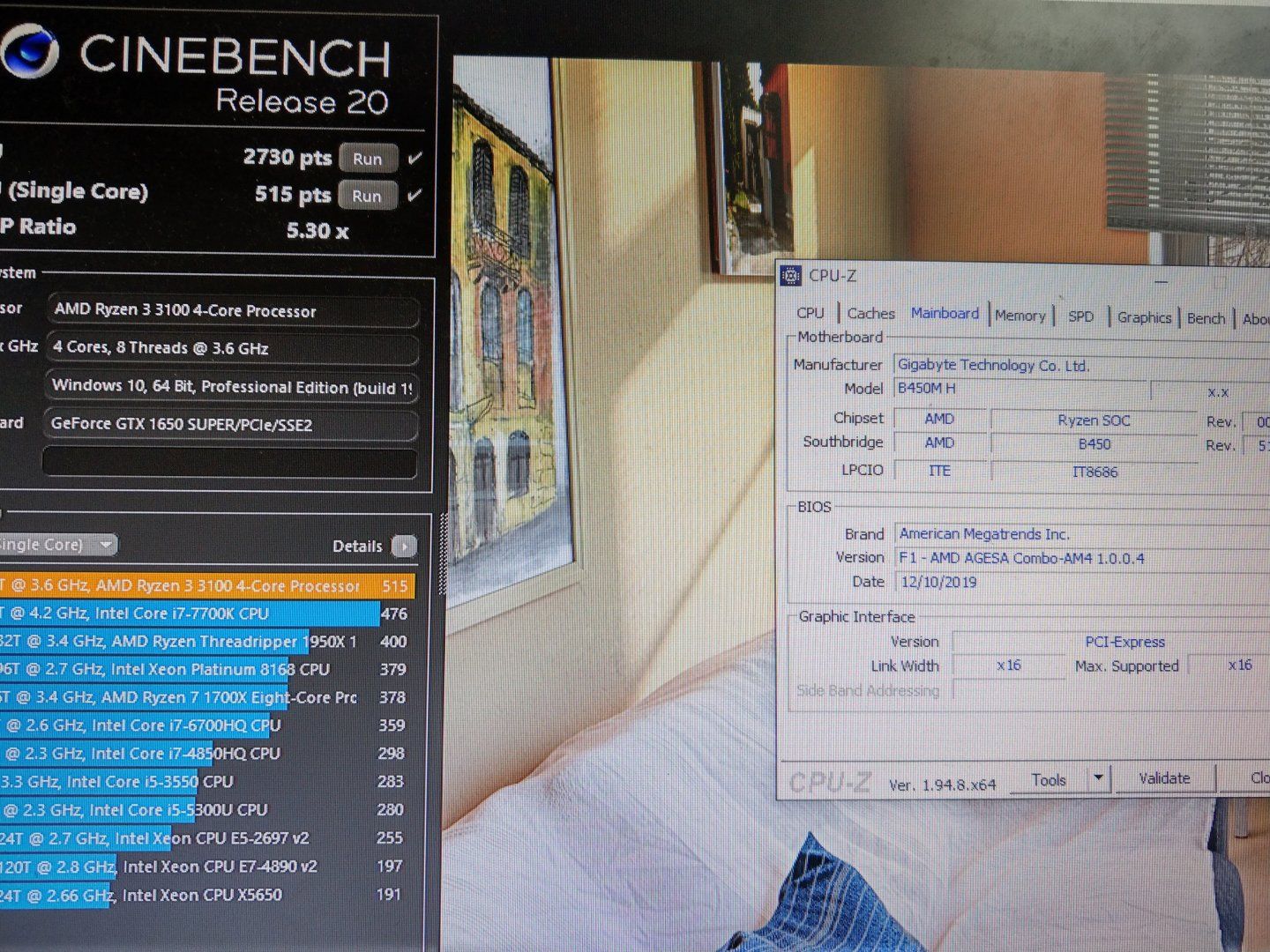Open the Single Core ranking dropdown

pyautogui.click(x=58, y=545)
